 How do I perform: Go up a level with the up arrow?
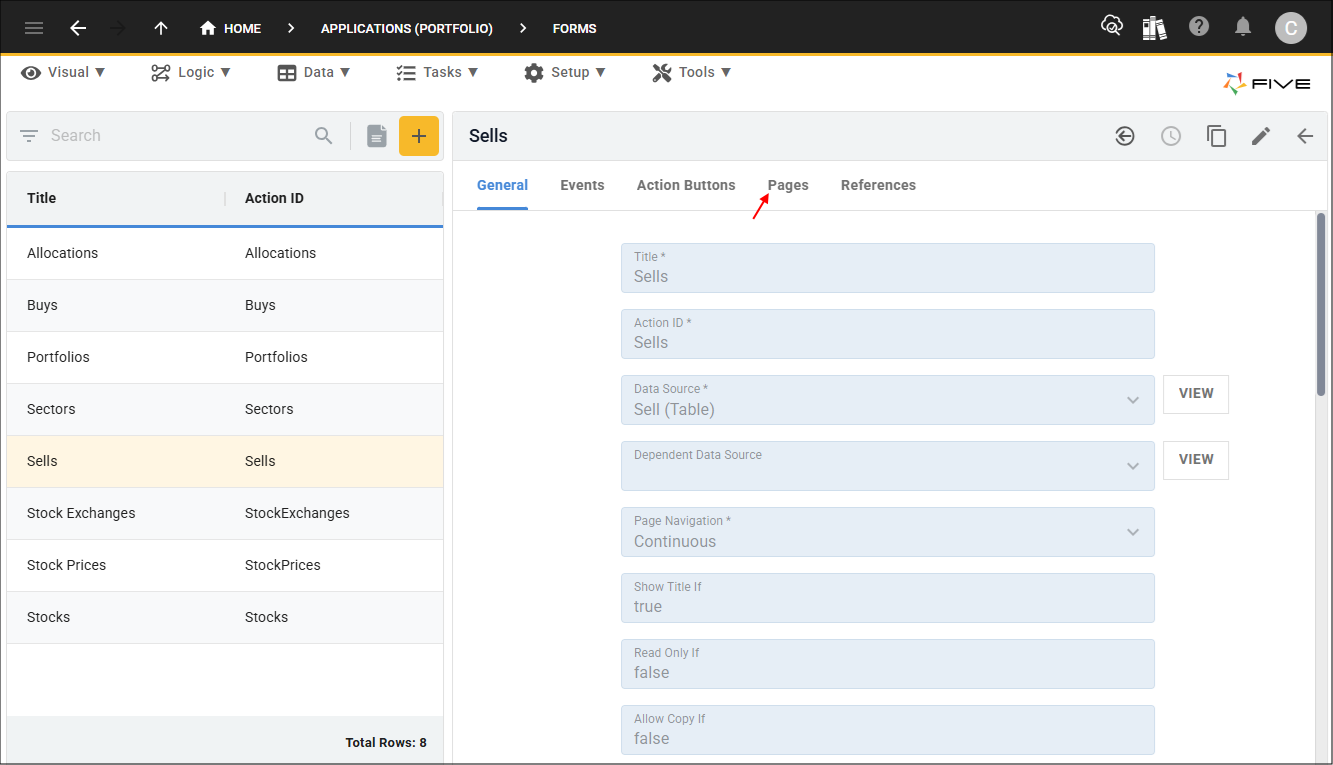point(161,28)
